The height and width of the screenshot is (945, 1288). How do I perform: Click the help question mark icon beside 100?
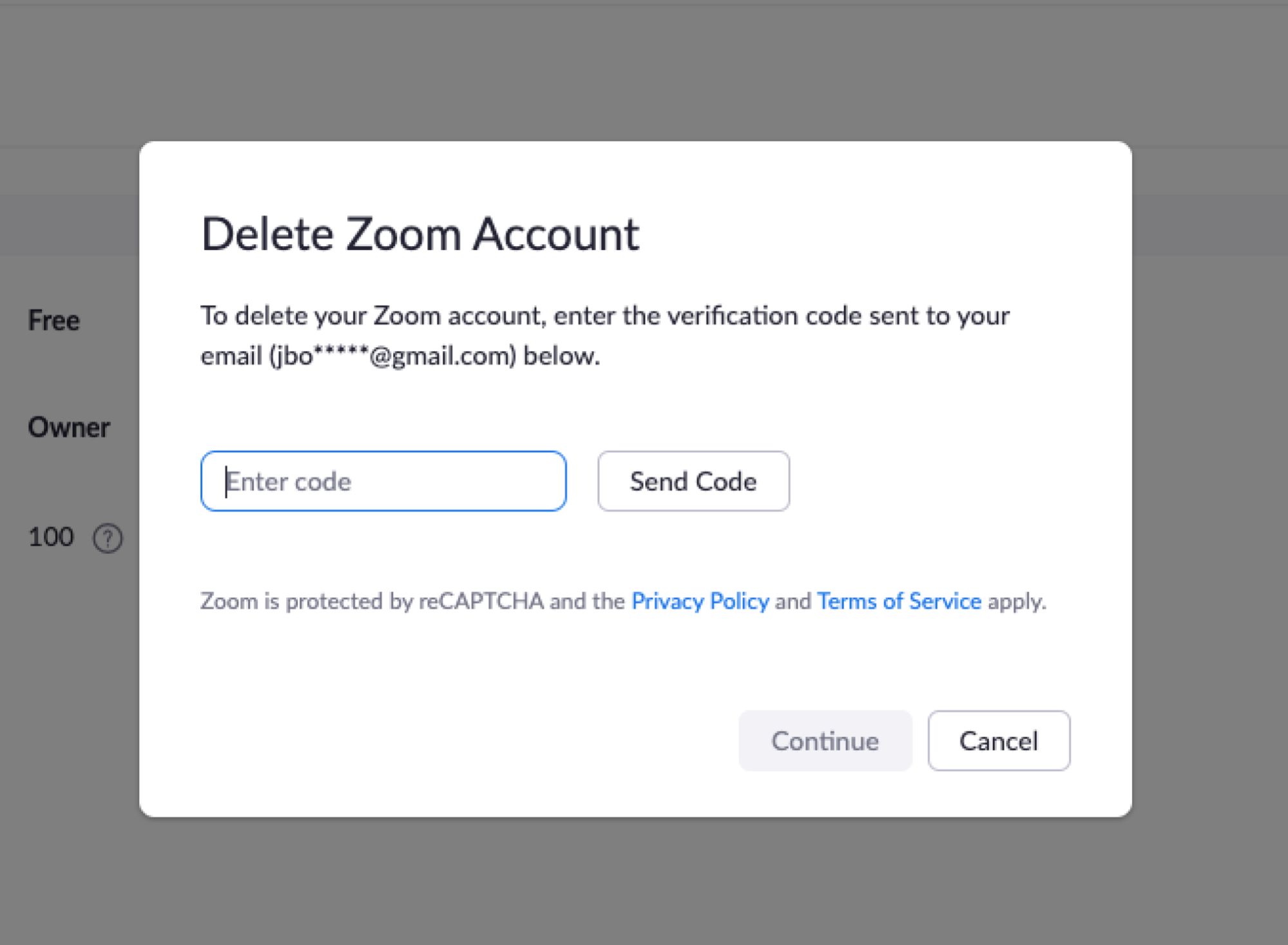tap(108, 538)
